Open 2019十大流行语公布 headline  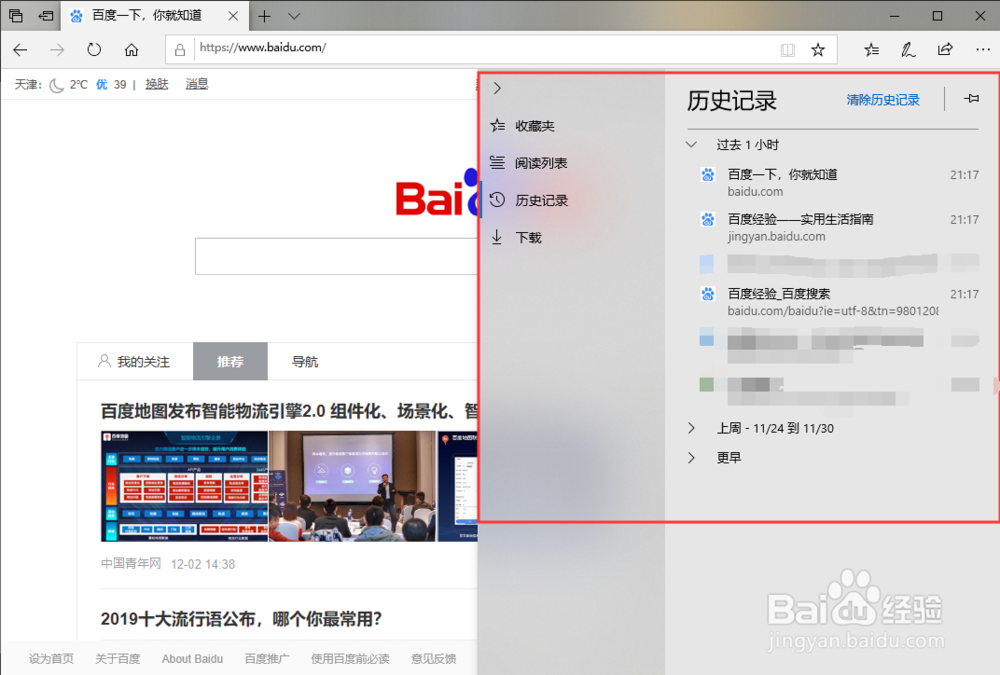[241, 619]
